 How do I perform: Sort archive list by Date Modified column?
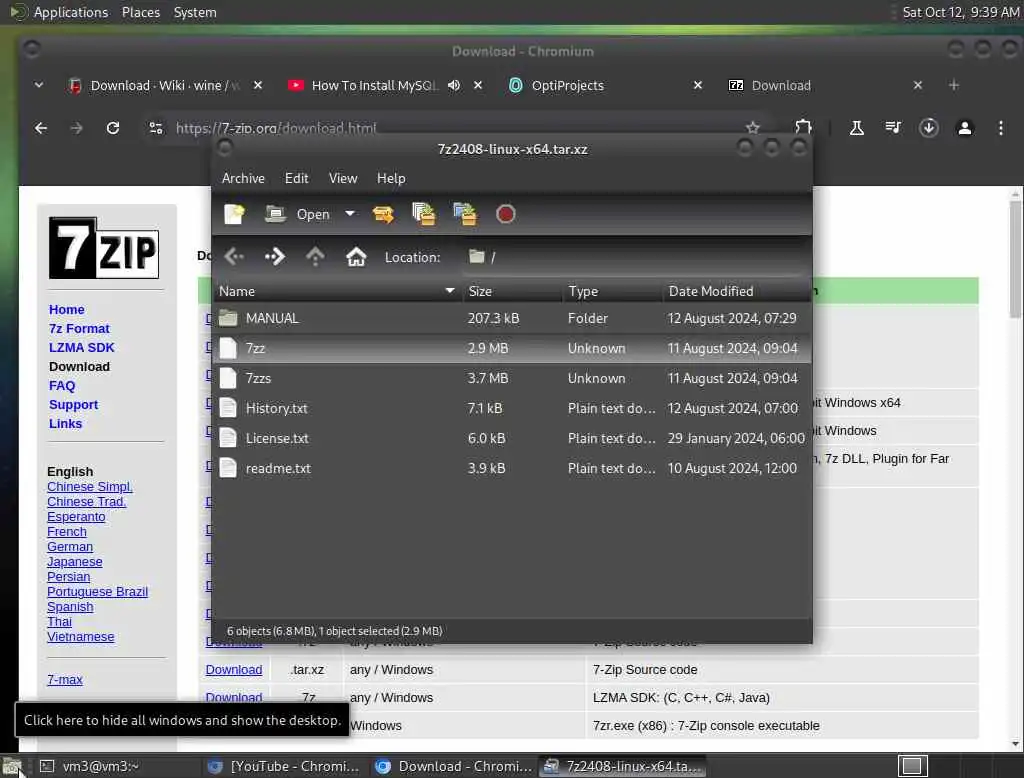[x=736, y=291]
